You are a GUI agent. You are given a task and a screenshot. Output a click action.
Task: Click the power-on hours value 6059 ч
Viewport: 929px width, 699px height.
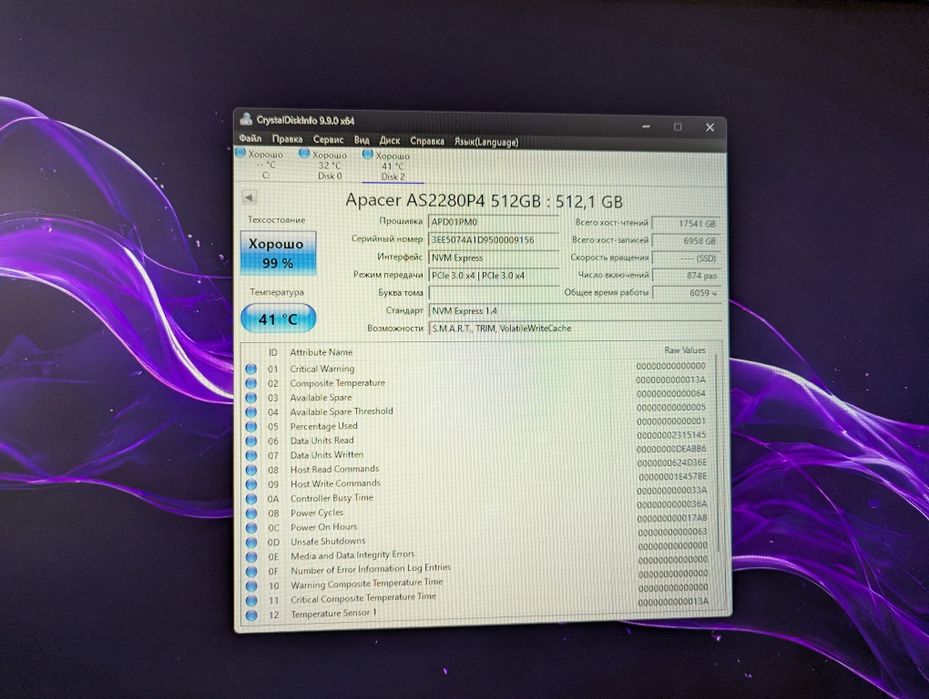pos(686,293)
